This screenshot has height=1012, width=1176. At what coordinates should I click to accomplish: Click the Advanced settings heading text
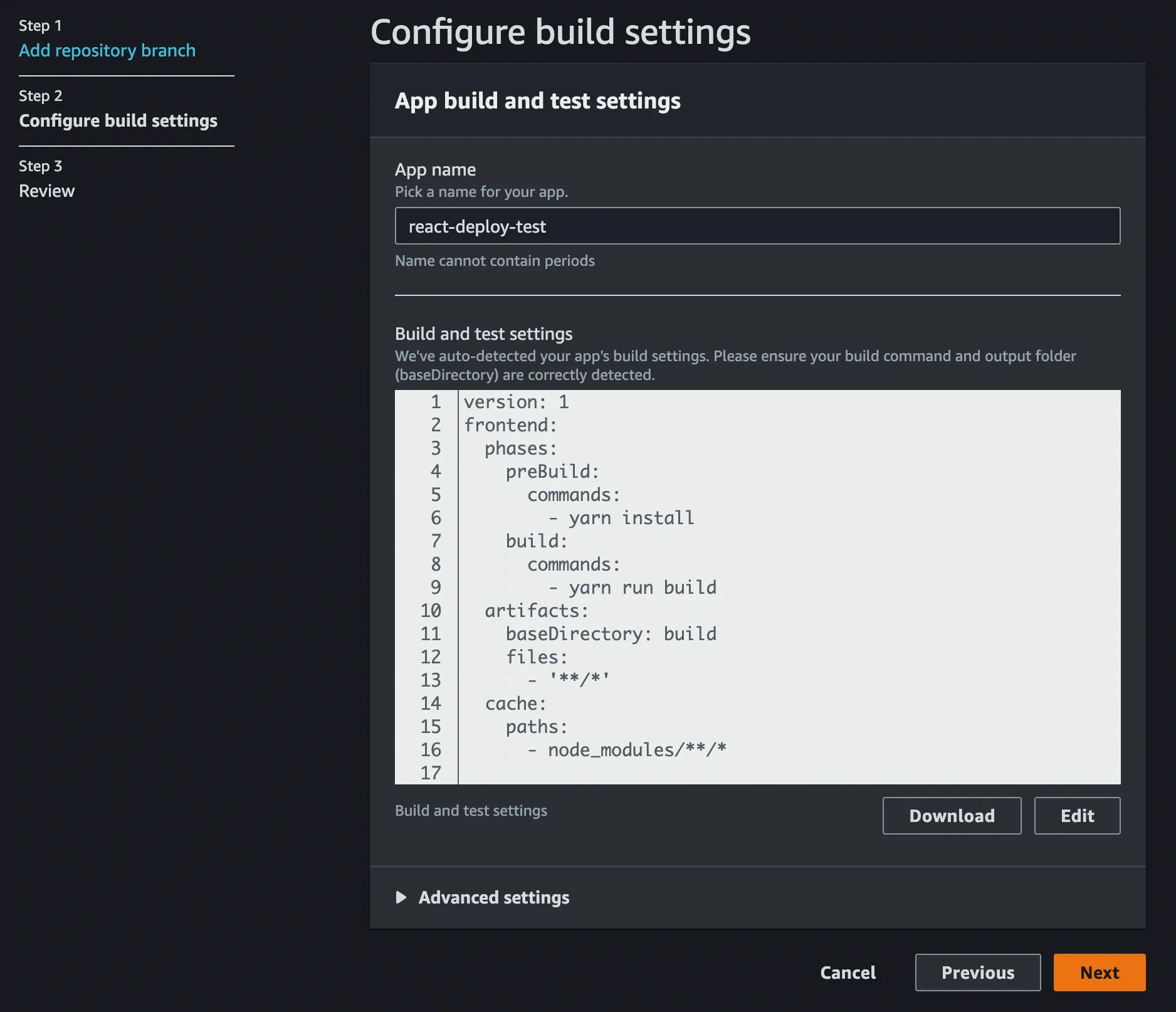point(493,897)
